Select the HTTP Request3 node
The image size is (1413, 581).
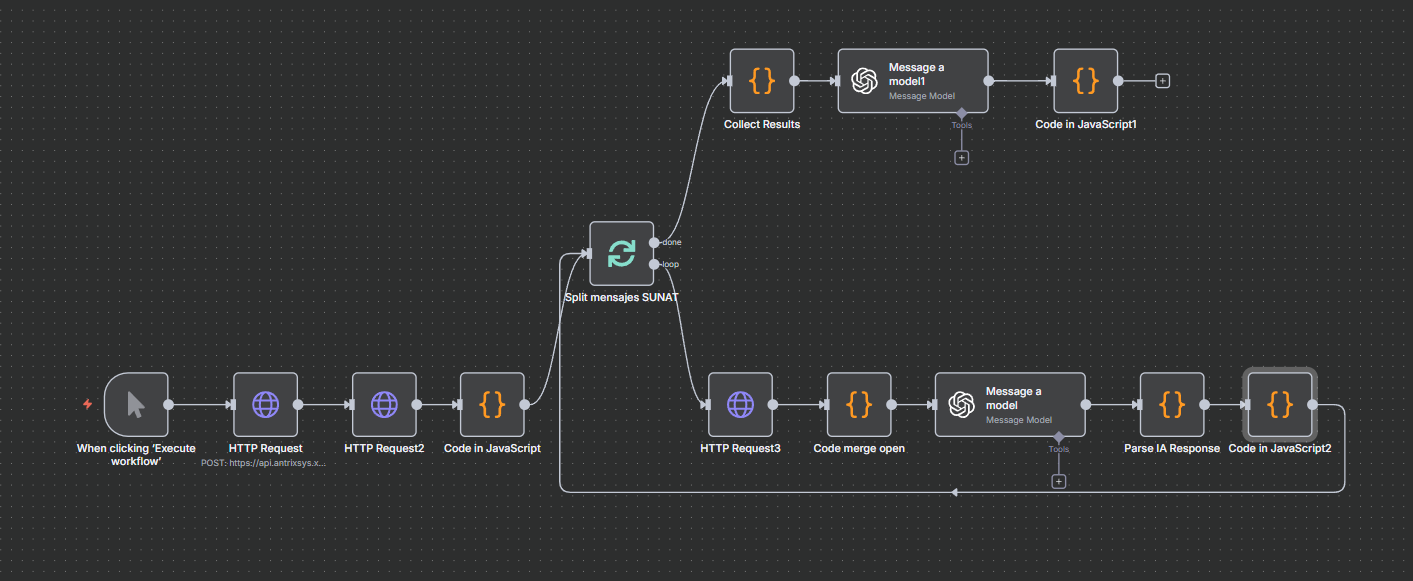coord(740,405)
